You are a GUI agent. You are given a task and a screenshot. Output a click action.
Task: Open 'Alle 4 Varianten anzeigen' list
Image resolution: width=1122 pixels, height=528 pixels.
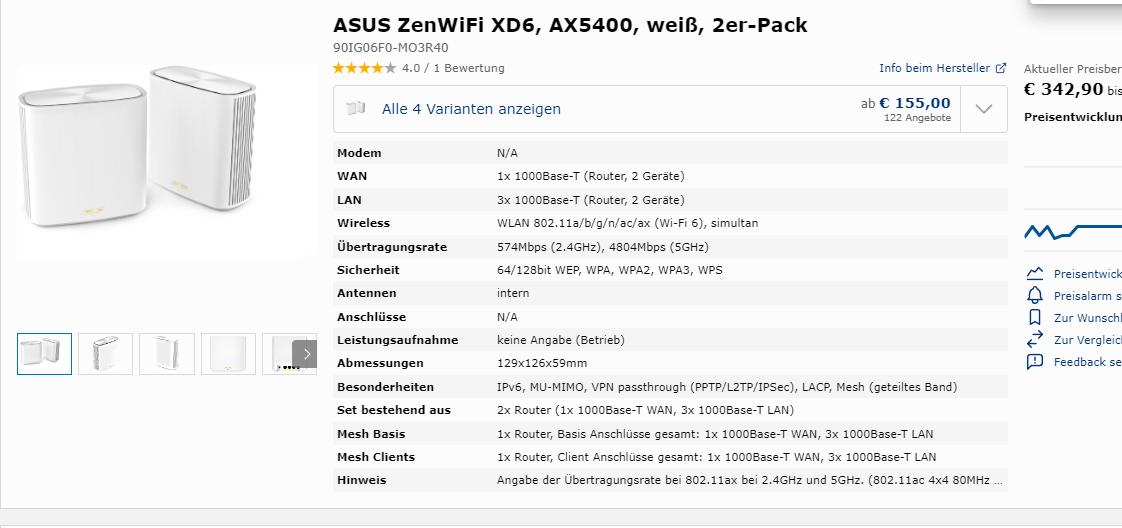471,109
